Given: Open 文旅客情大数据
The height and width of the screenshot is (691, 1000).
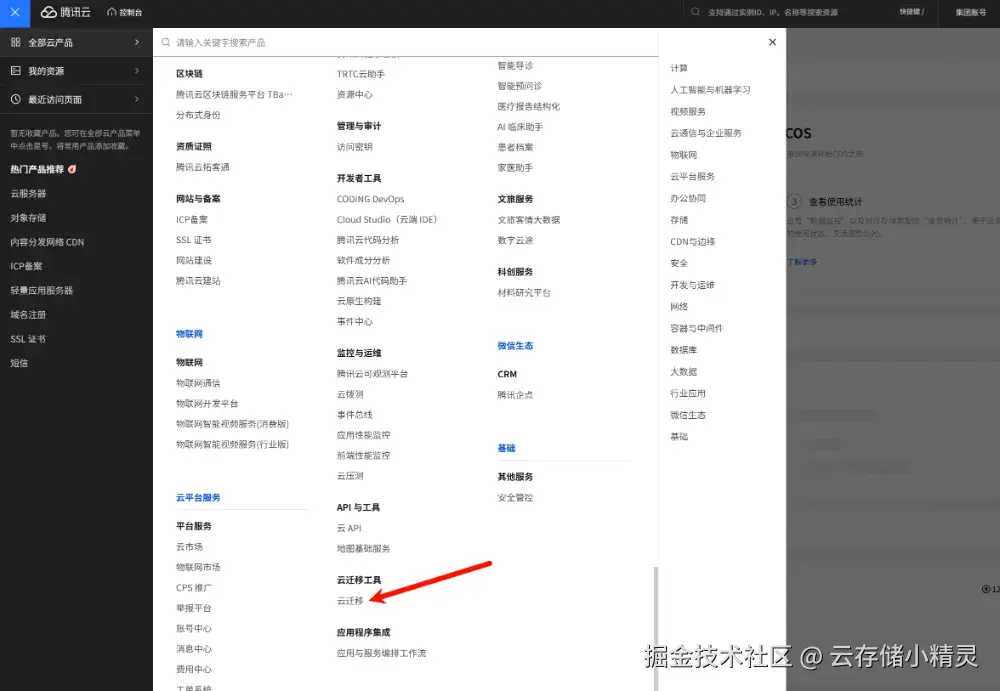Looking at the screenshot, I should (529, 220).
